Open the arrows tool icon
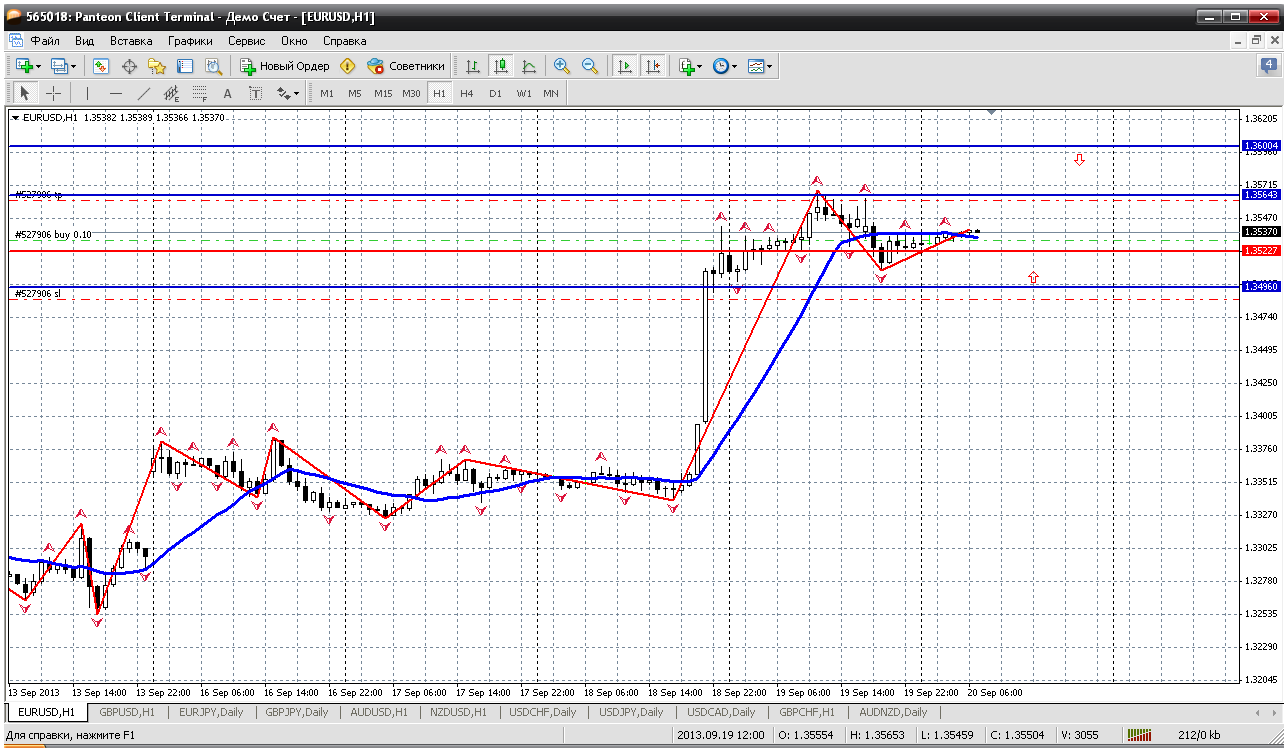 (283, 93)
